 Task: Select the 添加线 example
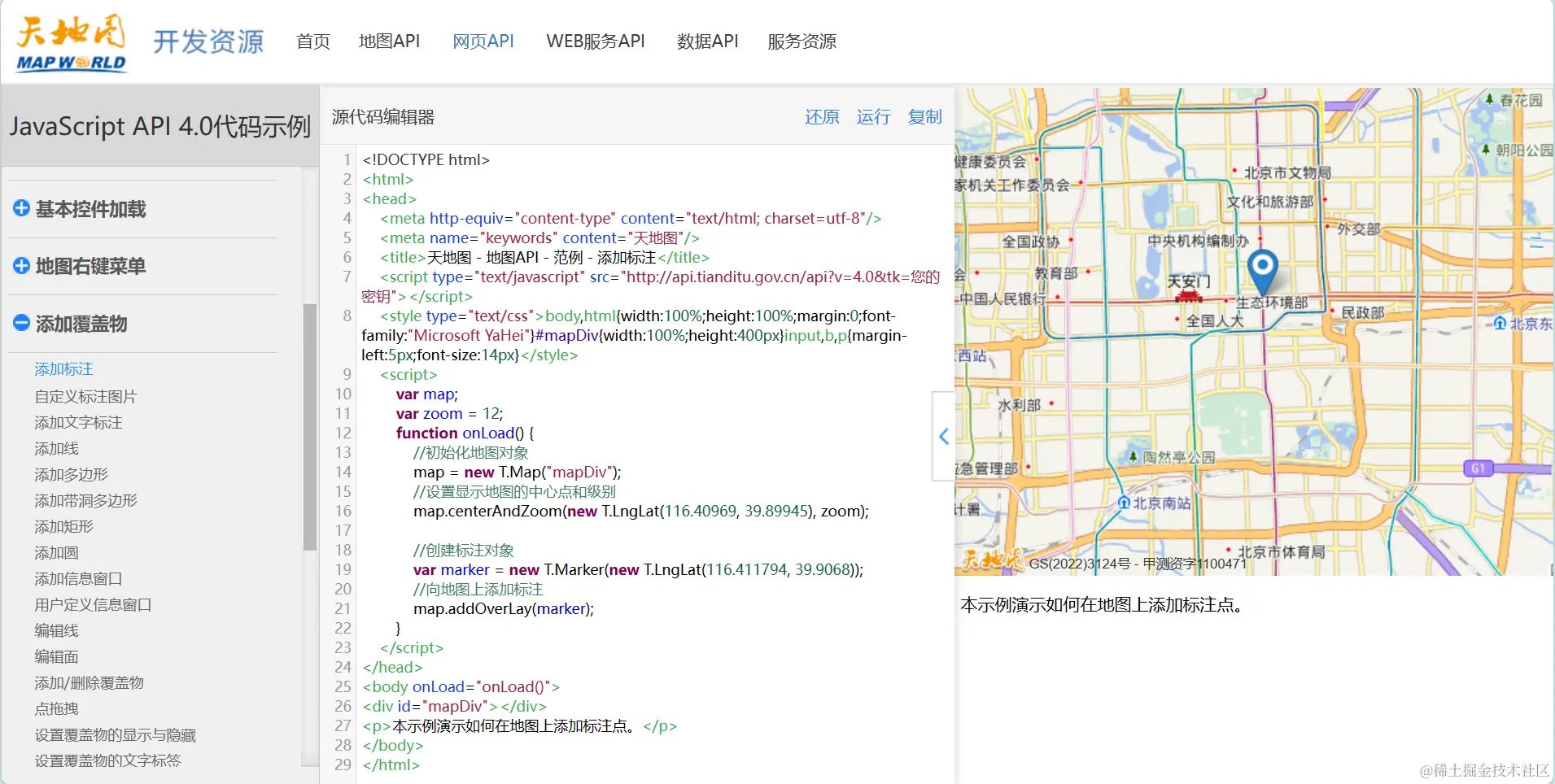[56, 449]
